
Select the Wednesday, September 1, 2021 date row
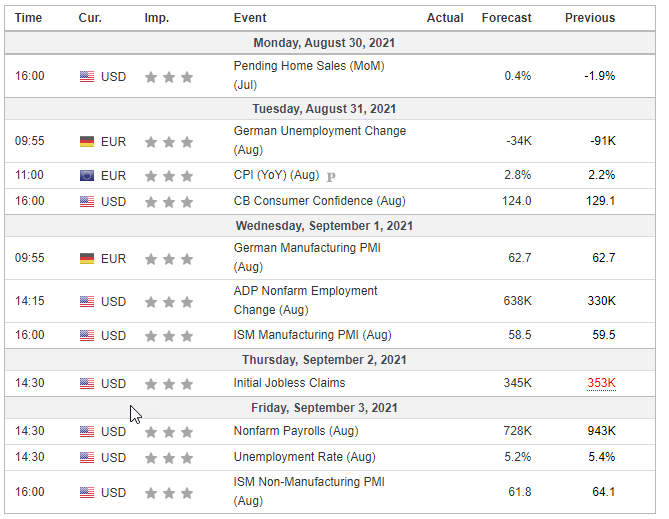coord(330,226)
